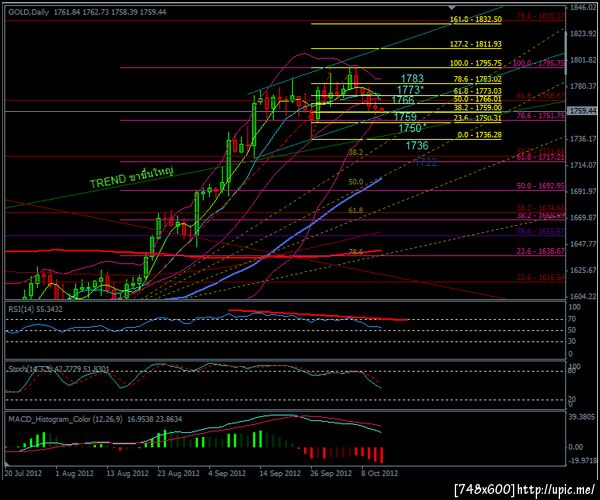Click the 50.0 Fibonacci fan label mid-chart
This screenshot has width=600, height=500.
(356, 182)
